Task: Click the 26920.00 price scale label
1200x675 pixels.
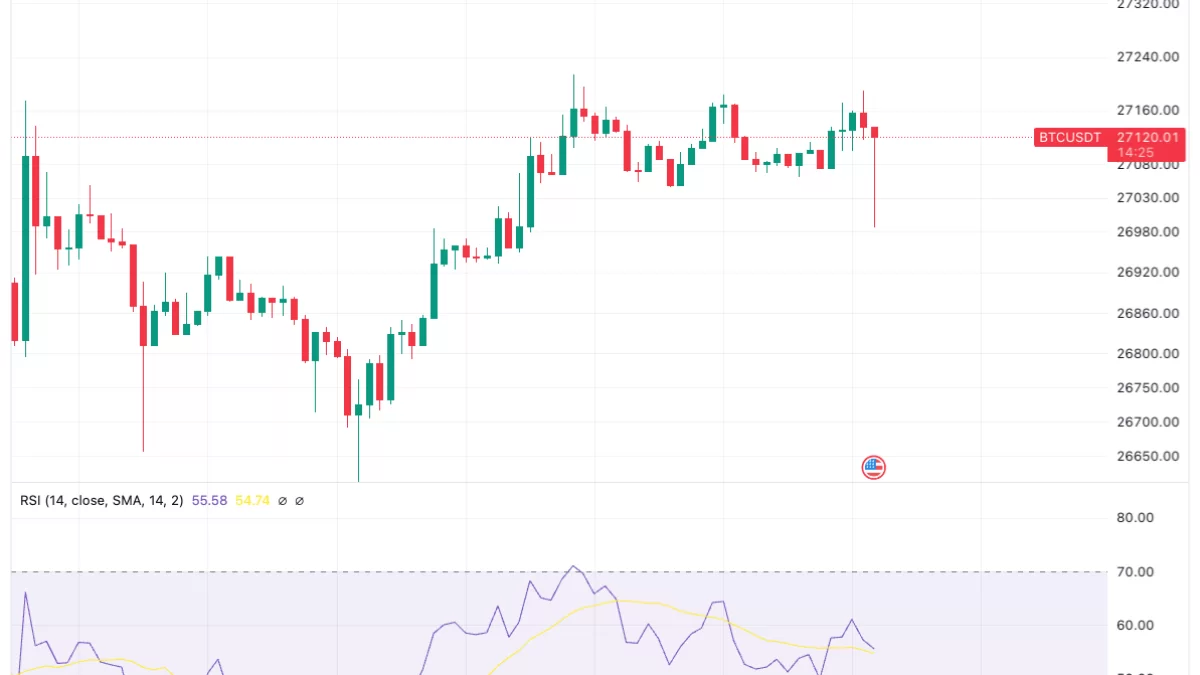Action: (1148, 272)
